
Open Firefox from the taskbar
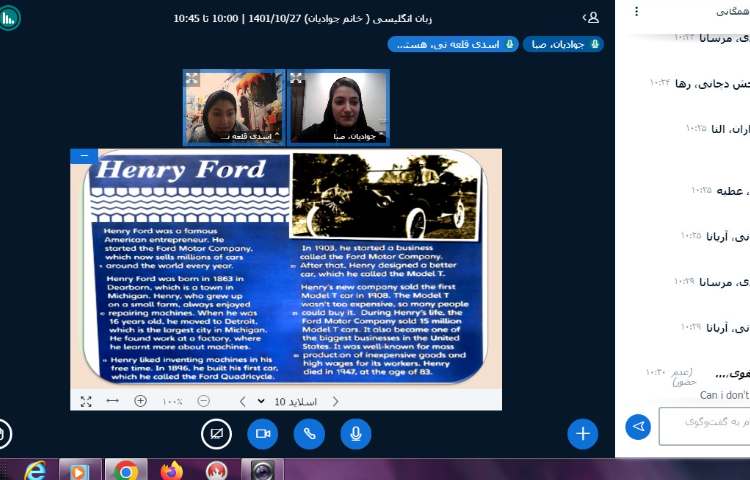[x=171, y=471]
